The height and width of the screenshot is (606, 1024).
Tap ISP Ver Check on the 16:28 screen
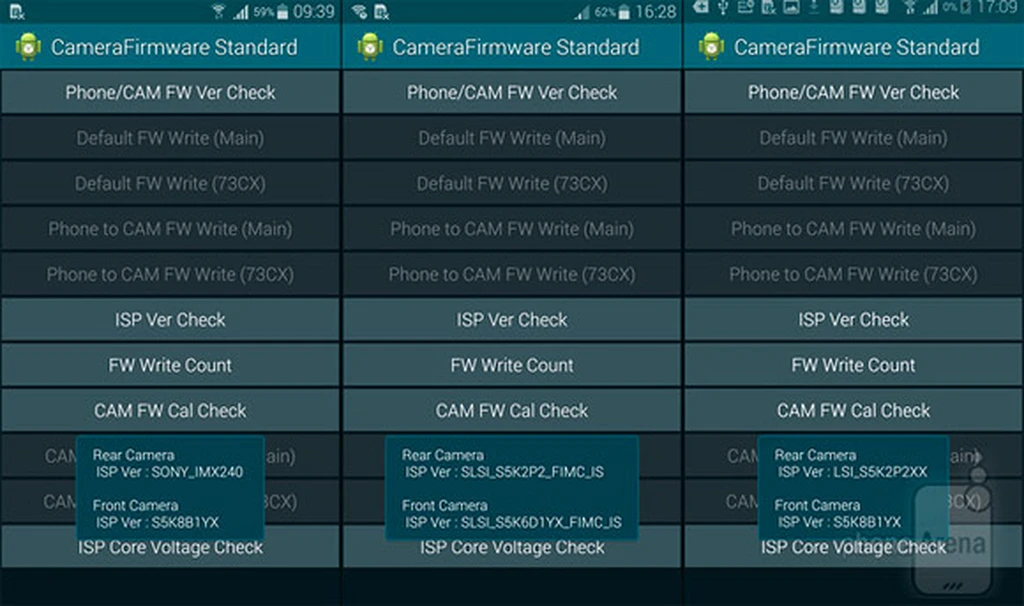(x=511, y=319)
